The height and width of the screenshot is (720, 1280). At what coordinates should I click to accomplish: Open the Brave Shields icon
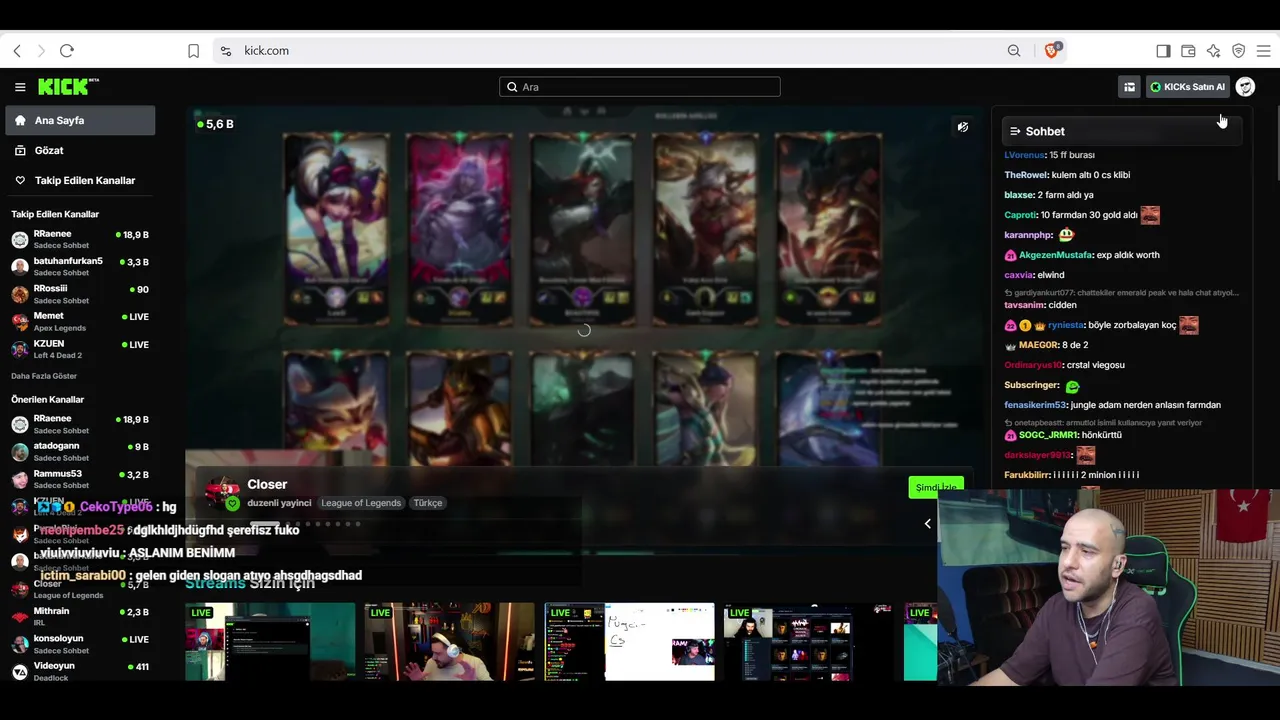[x=1052, y=50]
